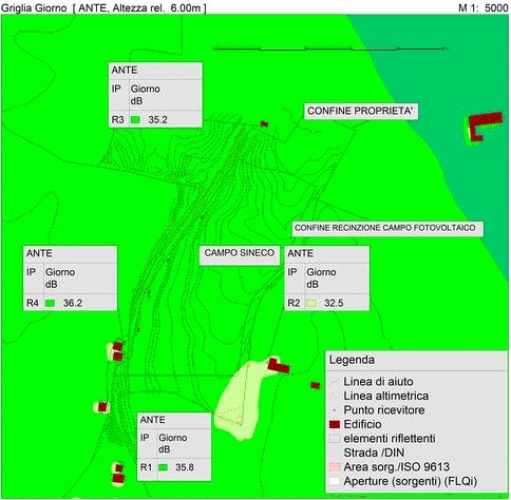
Task: Click the large L-shaped red building
Action: 484,125
